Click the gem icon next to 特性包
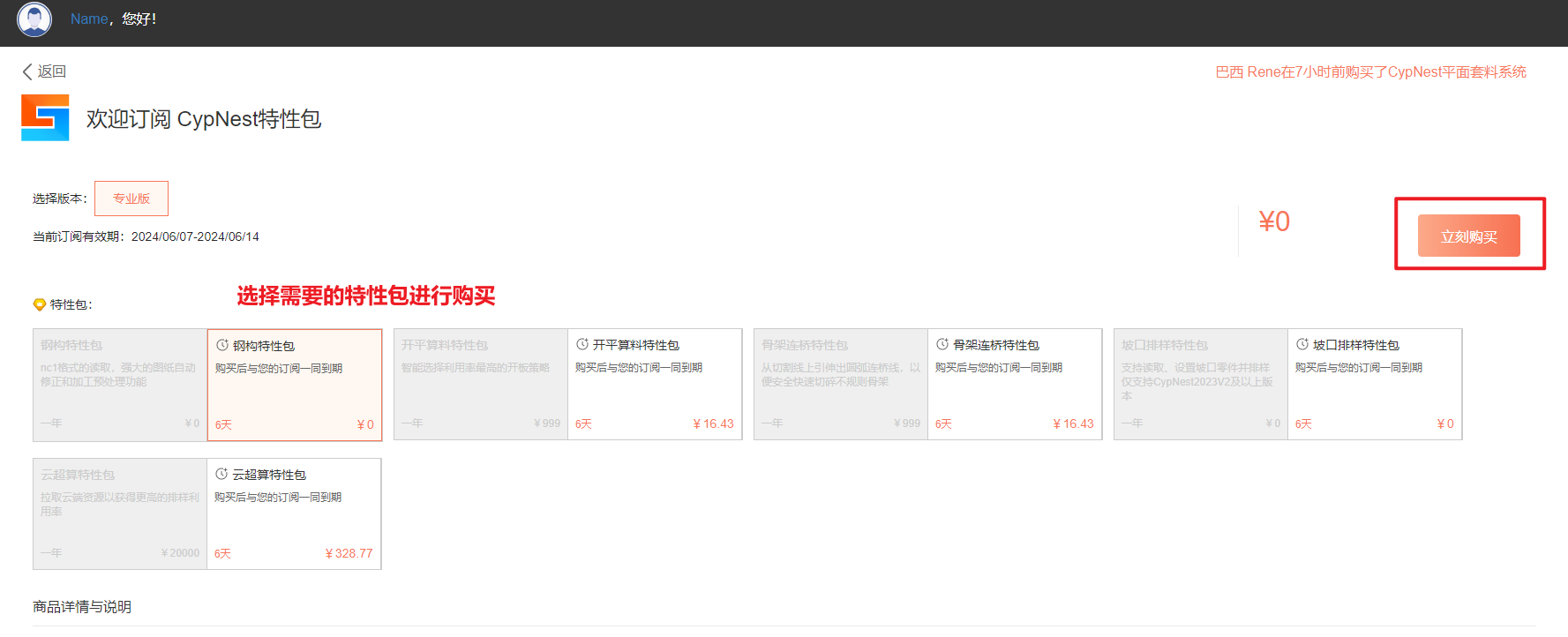Image resolution: width=1568 pixels, height=637 pixels. 39,304
